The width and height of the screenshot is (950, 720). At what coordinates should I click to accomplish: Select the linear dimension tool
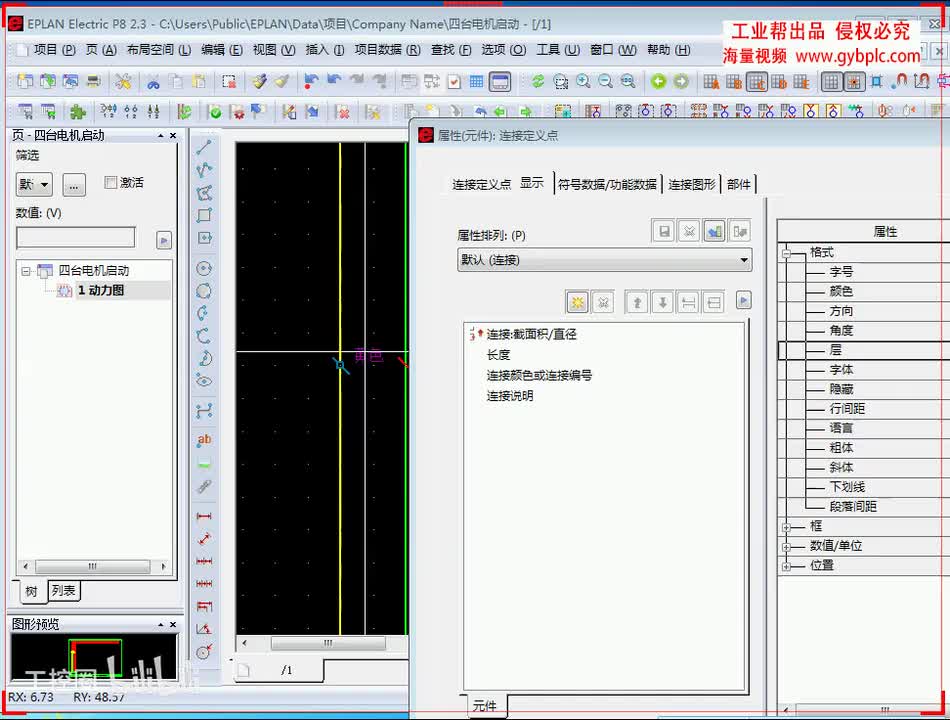[204, 516]
